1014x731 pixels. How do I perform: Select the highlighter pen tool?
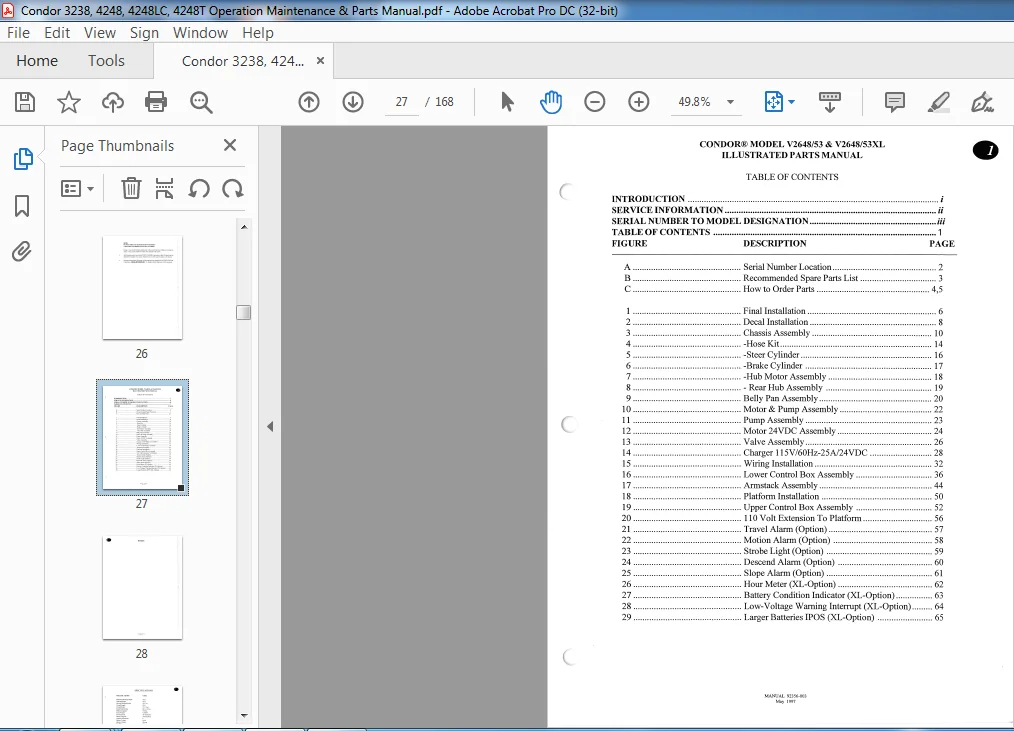tap(938, 102)
